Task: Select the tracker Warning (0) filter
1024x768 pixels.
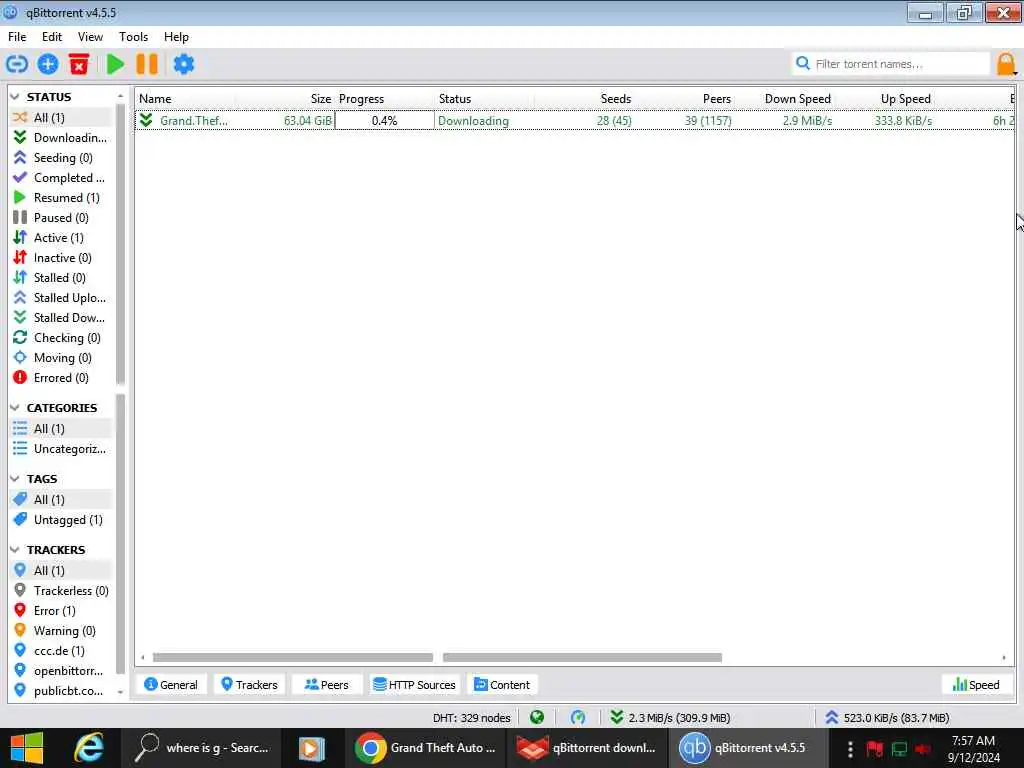Action: point(61,631)
